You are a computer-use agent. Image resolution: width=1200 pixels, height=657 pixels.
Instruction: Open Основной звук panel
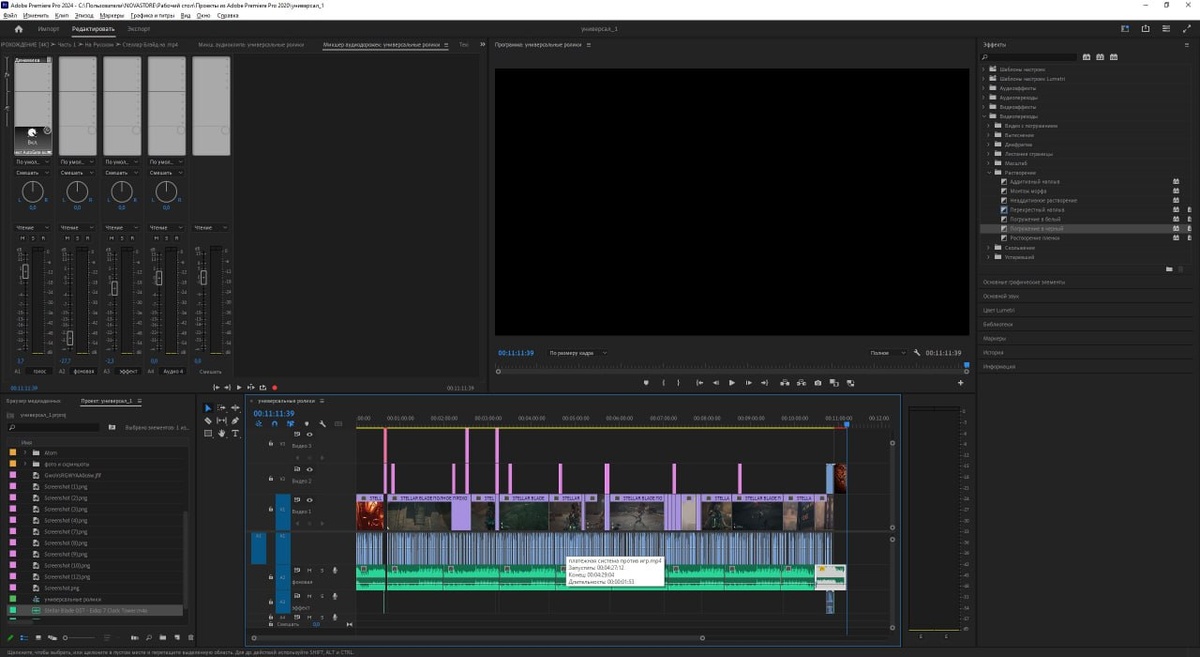pos(1001,296)
